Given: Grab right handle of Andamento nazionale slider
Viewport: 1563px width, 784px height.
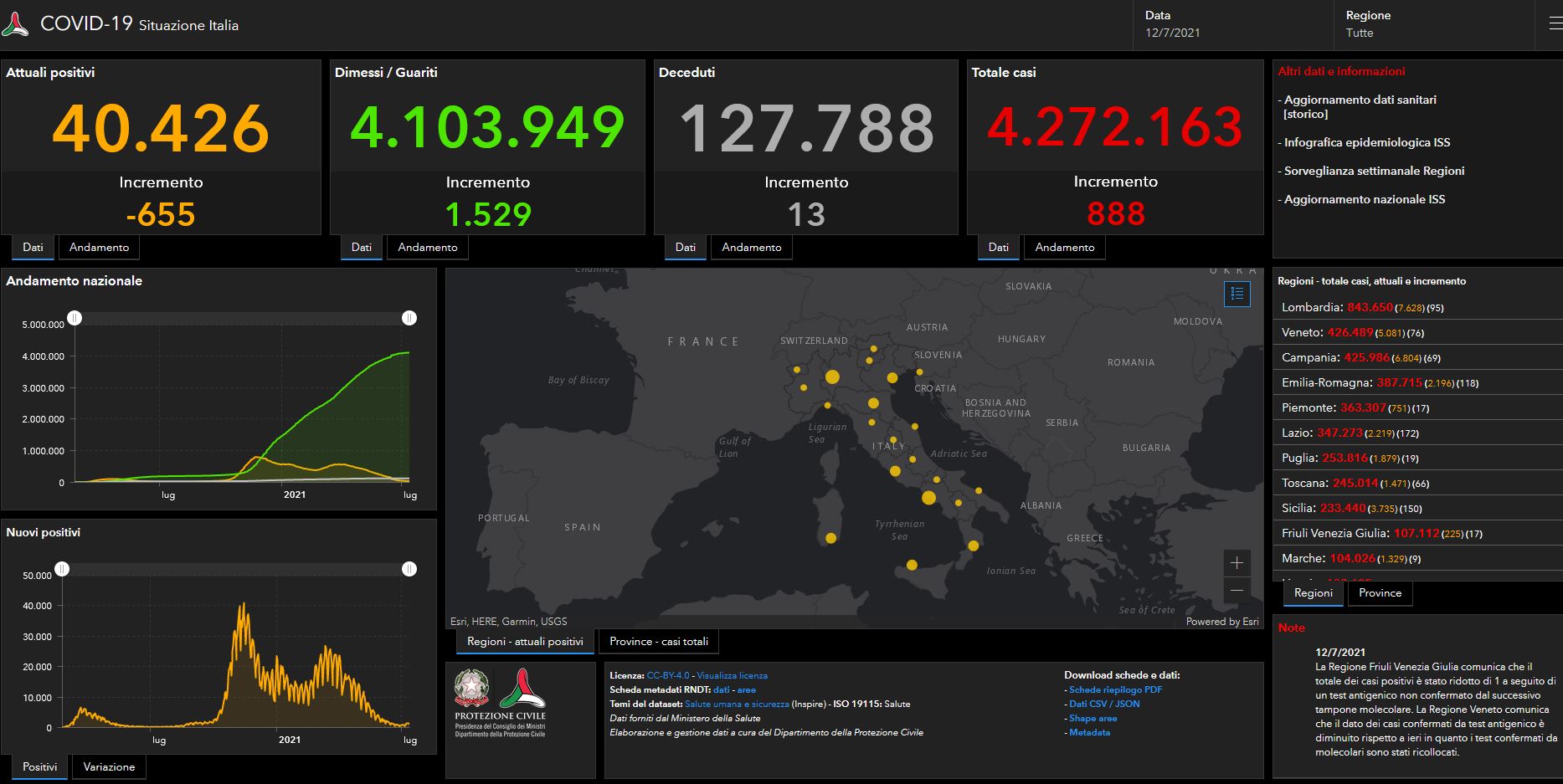Looking at the screenshot, I should (x=409, y=318).
